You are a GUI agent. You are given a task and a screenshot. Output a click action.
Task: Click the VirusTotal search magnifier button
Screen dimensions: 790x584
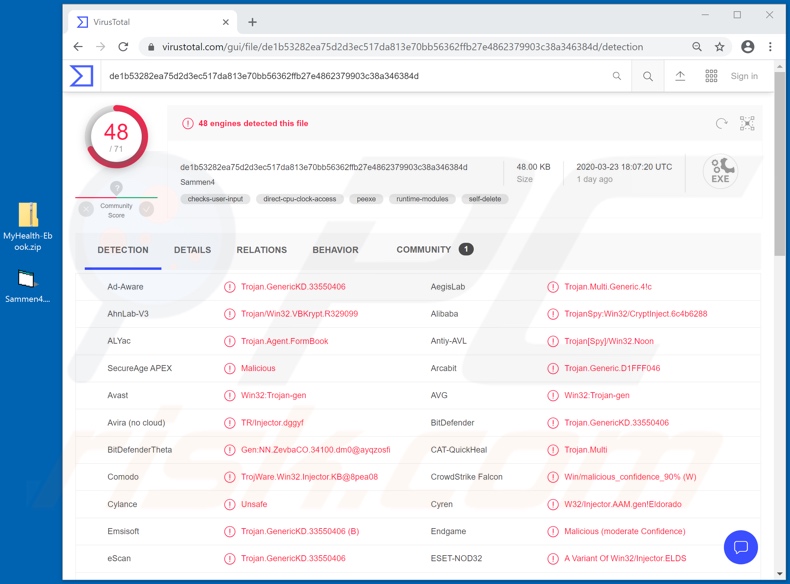648,76
